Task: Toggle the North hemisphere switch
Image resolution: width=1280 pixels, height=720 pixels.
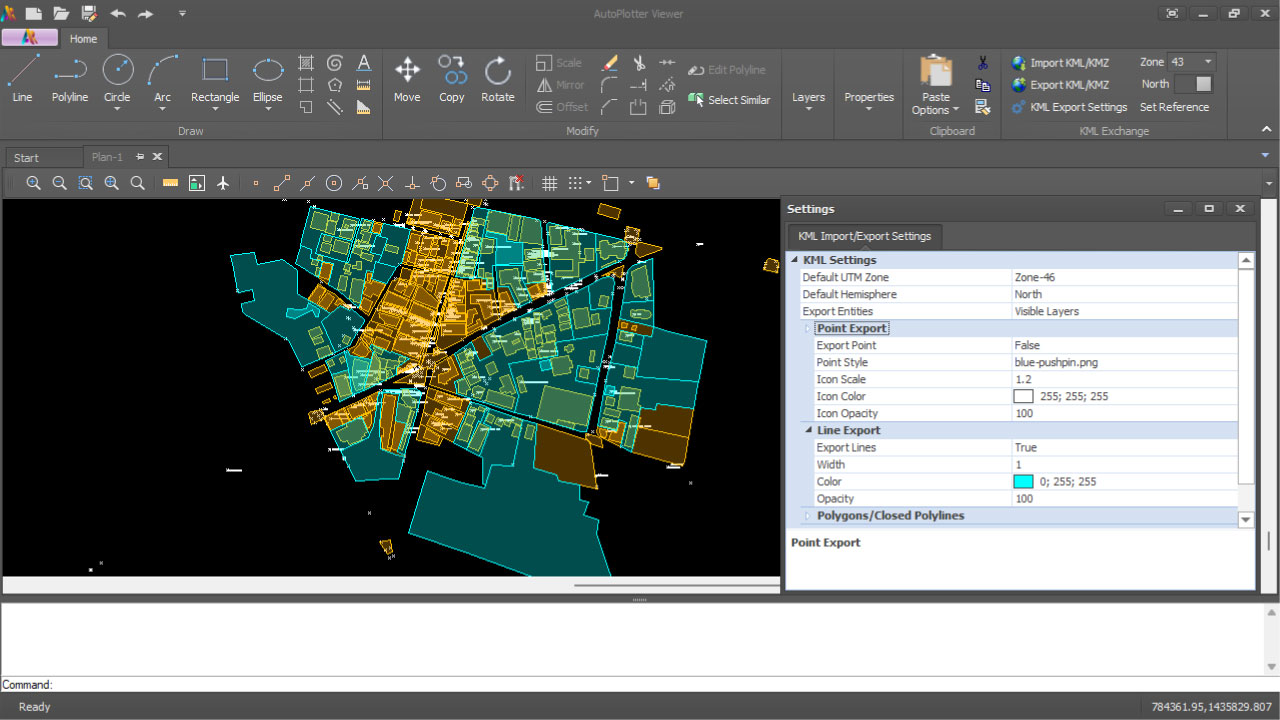Action: [1193, 84]
